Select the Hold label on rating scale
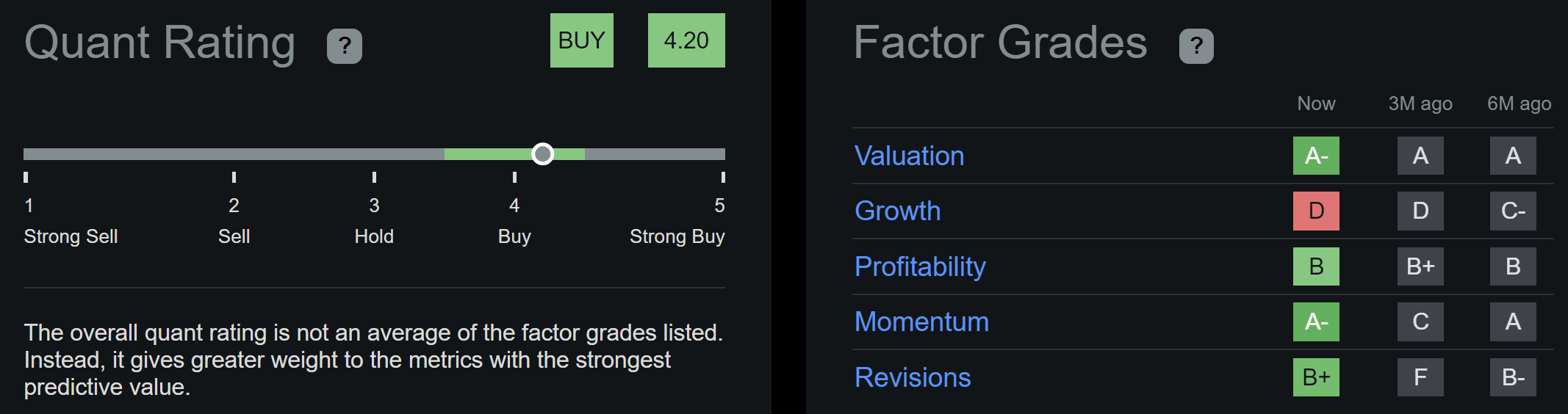The height and width of the screenshot is (414, 1568). (374, 236)
